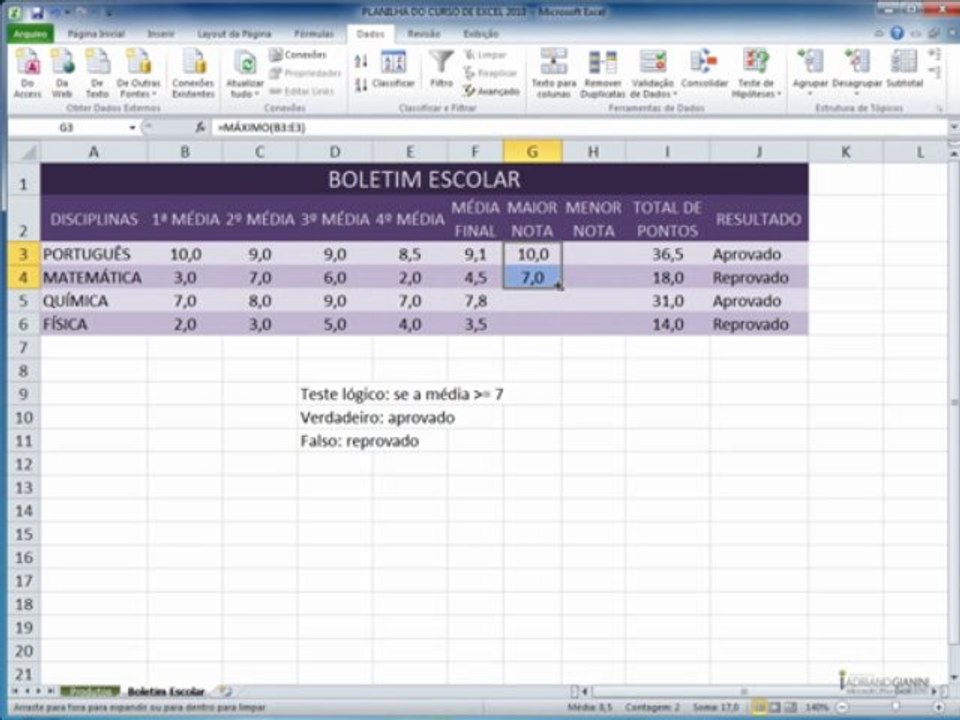Switch to Exibição tab
960x720 pixels.
pos(481,34)
